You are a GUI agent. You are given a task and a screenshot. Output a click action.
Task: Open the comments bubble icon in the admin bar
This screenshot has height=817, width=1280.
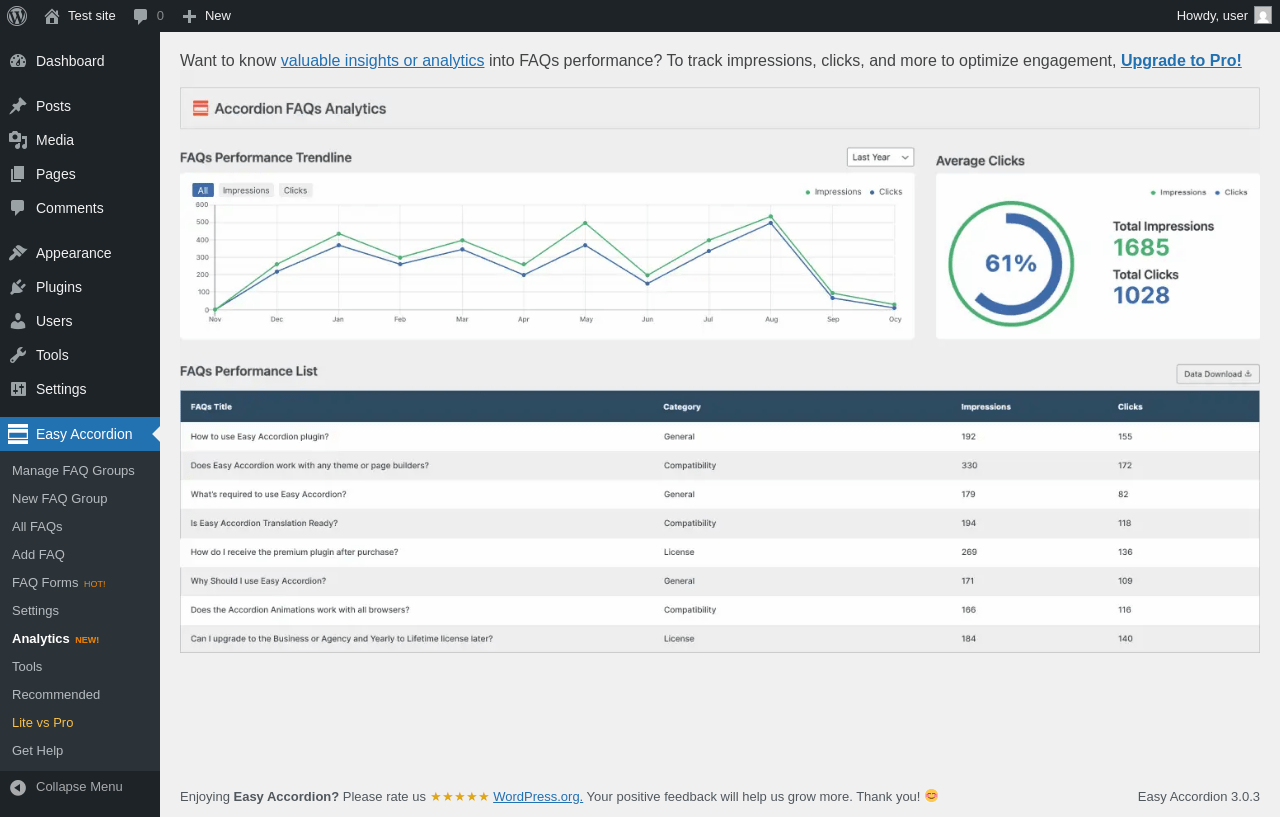141,16
